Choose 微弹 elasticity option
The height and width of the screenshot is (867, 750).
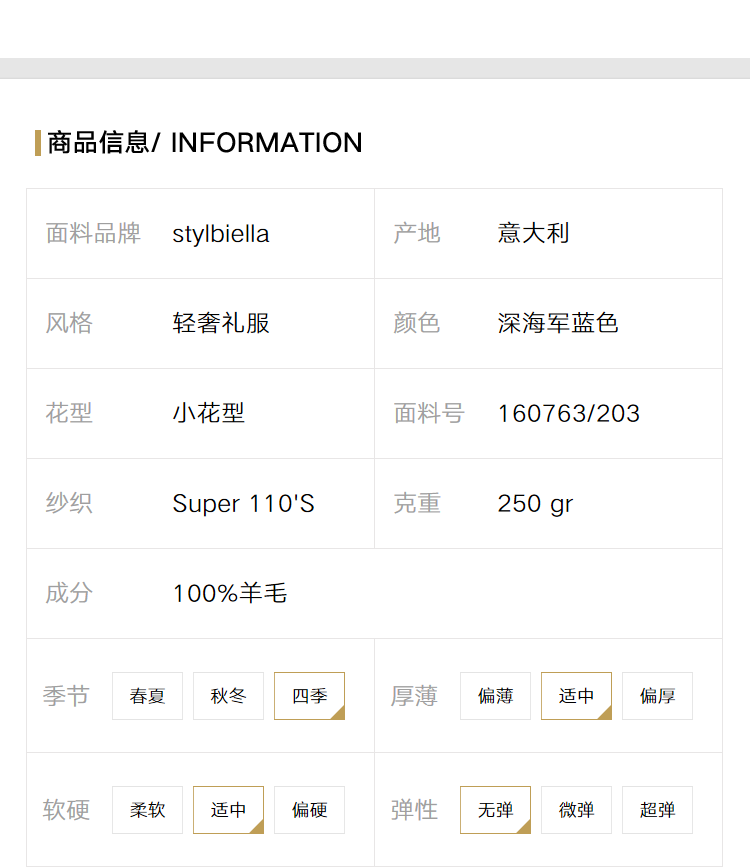[x=576, y=809]
